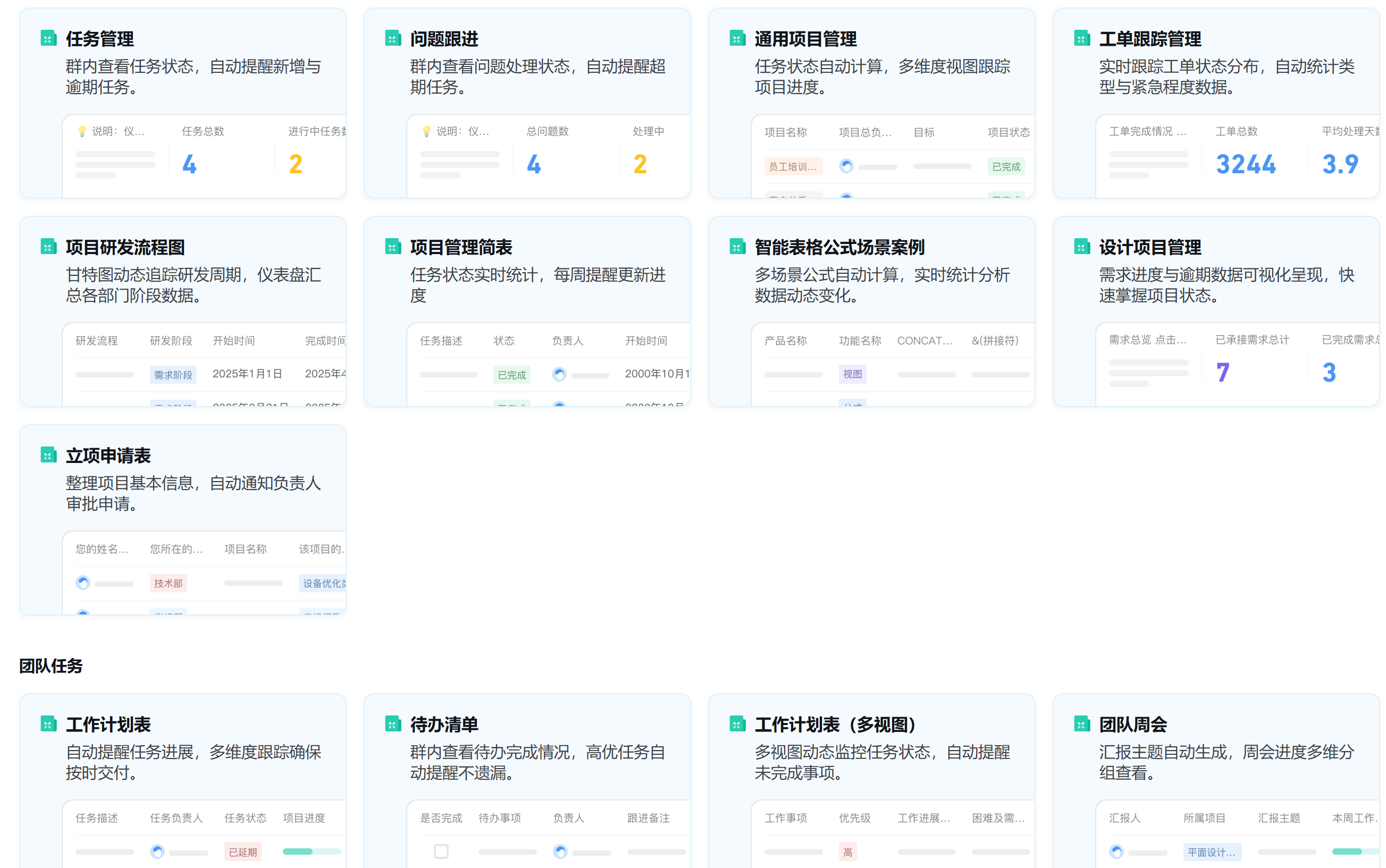Open the 状态 column dropdown in 项目管理简表
The width and height of the screenshot is (1386, 868).
click(x=504, y=340)
